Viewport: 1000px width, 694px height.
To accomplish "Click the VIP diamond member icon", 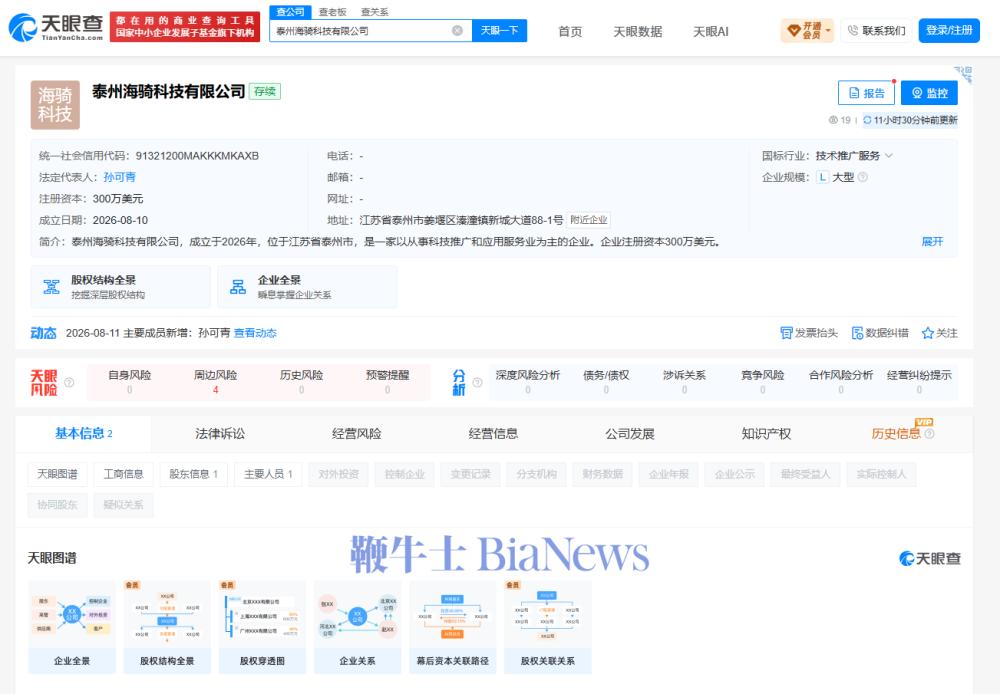I will pyautogui.click(x=794, y=30).
